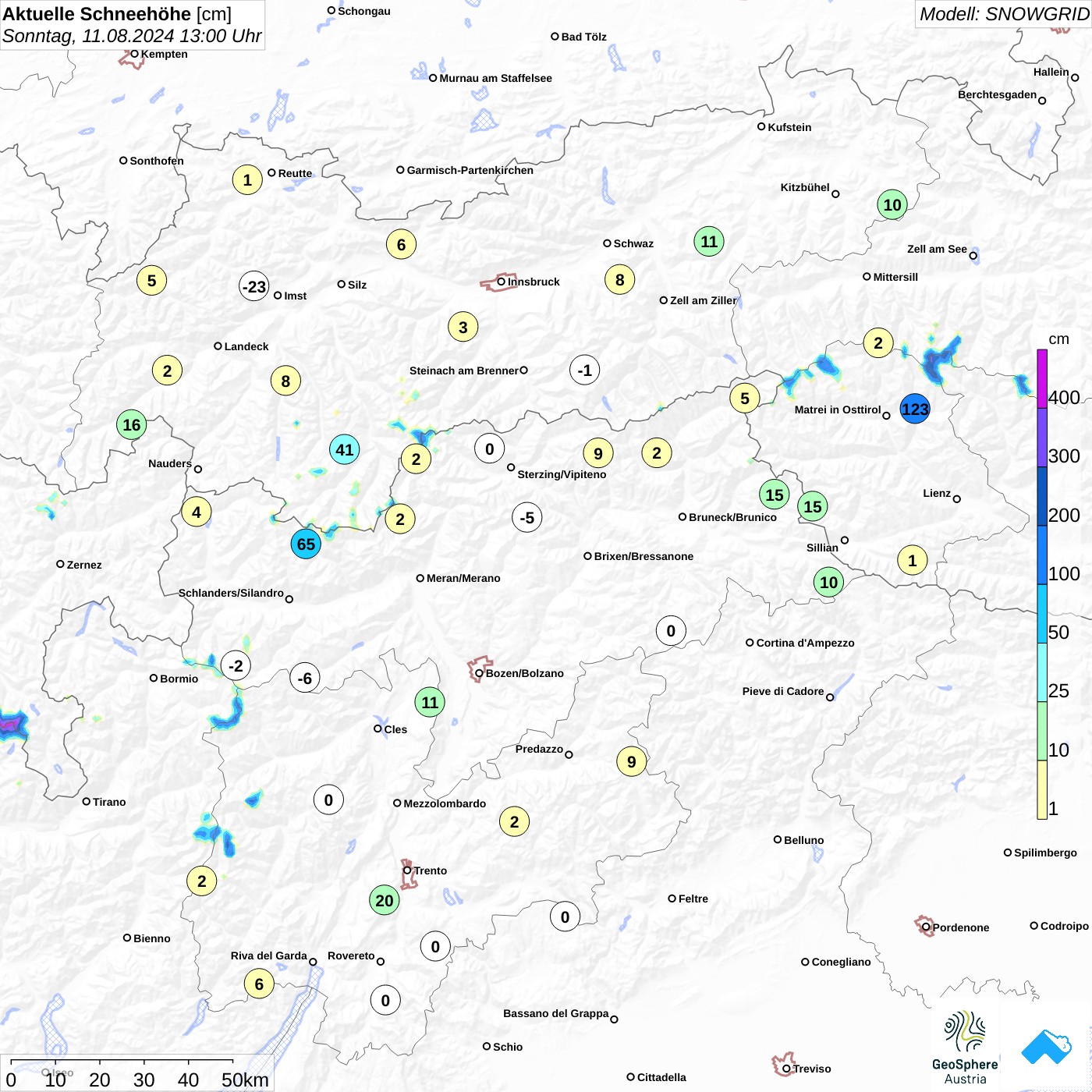Click the 123 cm snow station marker
Viewport: 1092px width, 1092px height.
915,409
